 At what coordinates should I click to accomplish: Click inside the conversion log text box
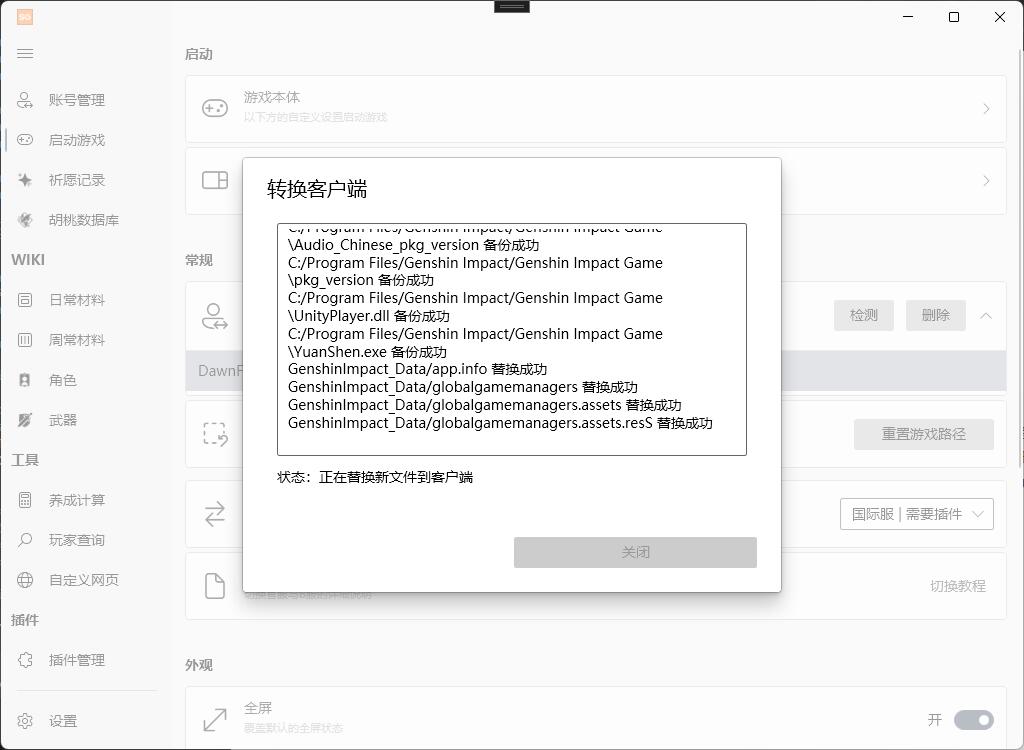click(511, 340)
